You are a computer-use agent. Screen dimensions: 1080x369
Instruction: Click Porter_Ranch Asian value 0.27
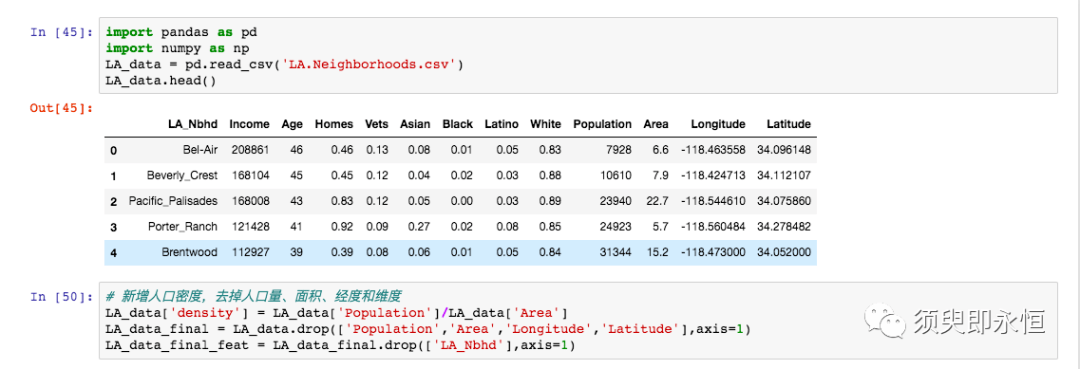419,226
